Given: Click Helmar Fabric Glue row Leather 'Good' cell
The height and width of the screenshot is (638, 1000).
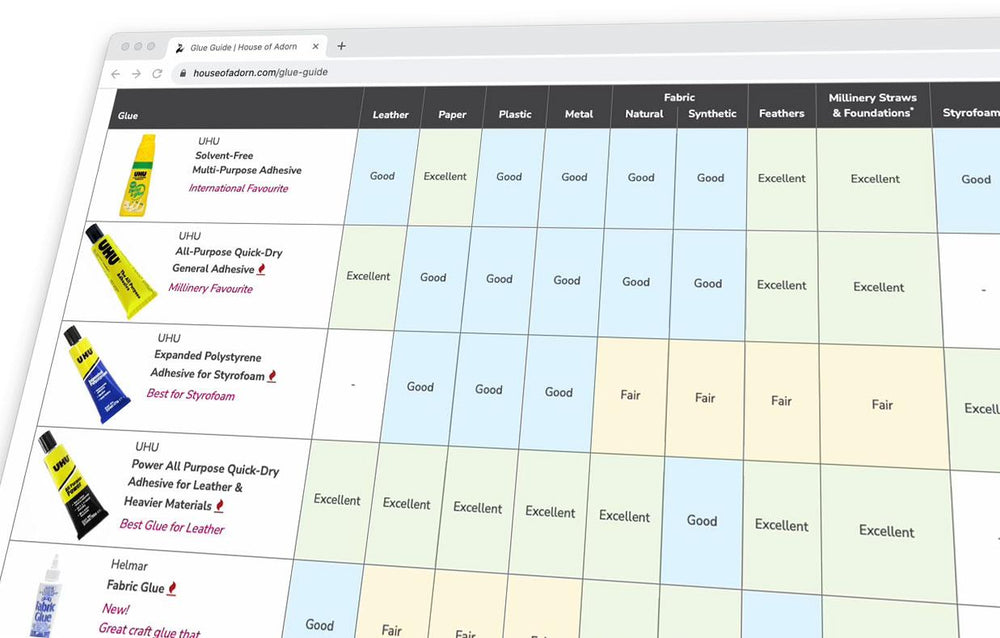Looking at the screenshot, I should [x=319, y=625].
